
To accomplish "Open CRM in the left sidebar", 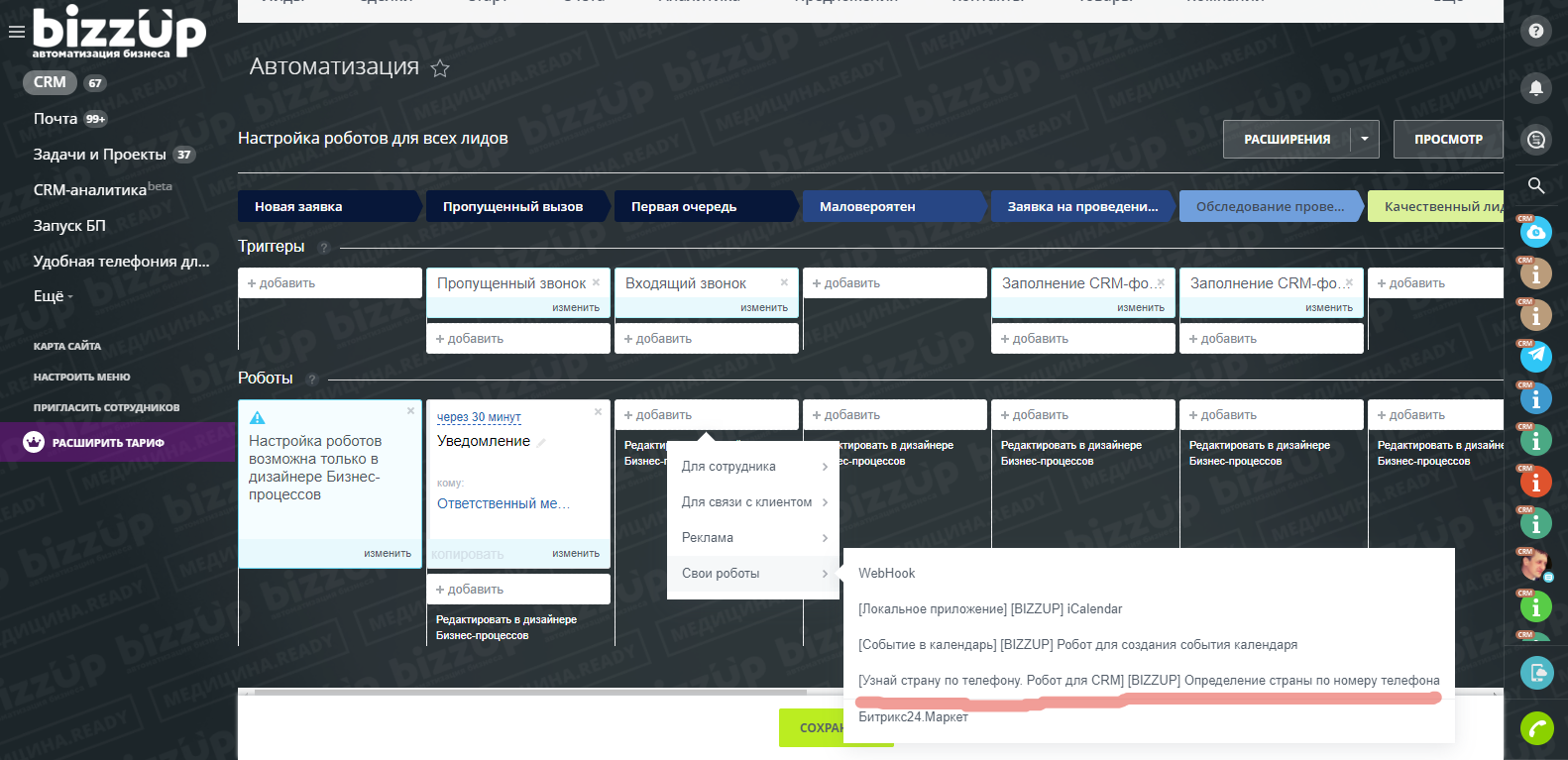I will pyautogui.click(x=50, y=82).
